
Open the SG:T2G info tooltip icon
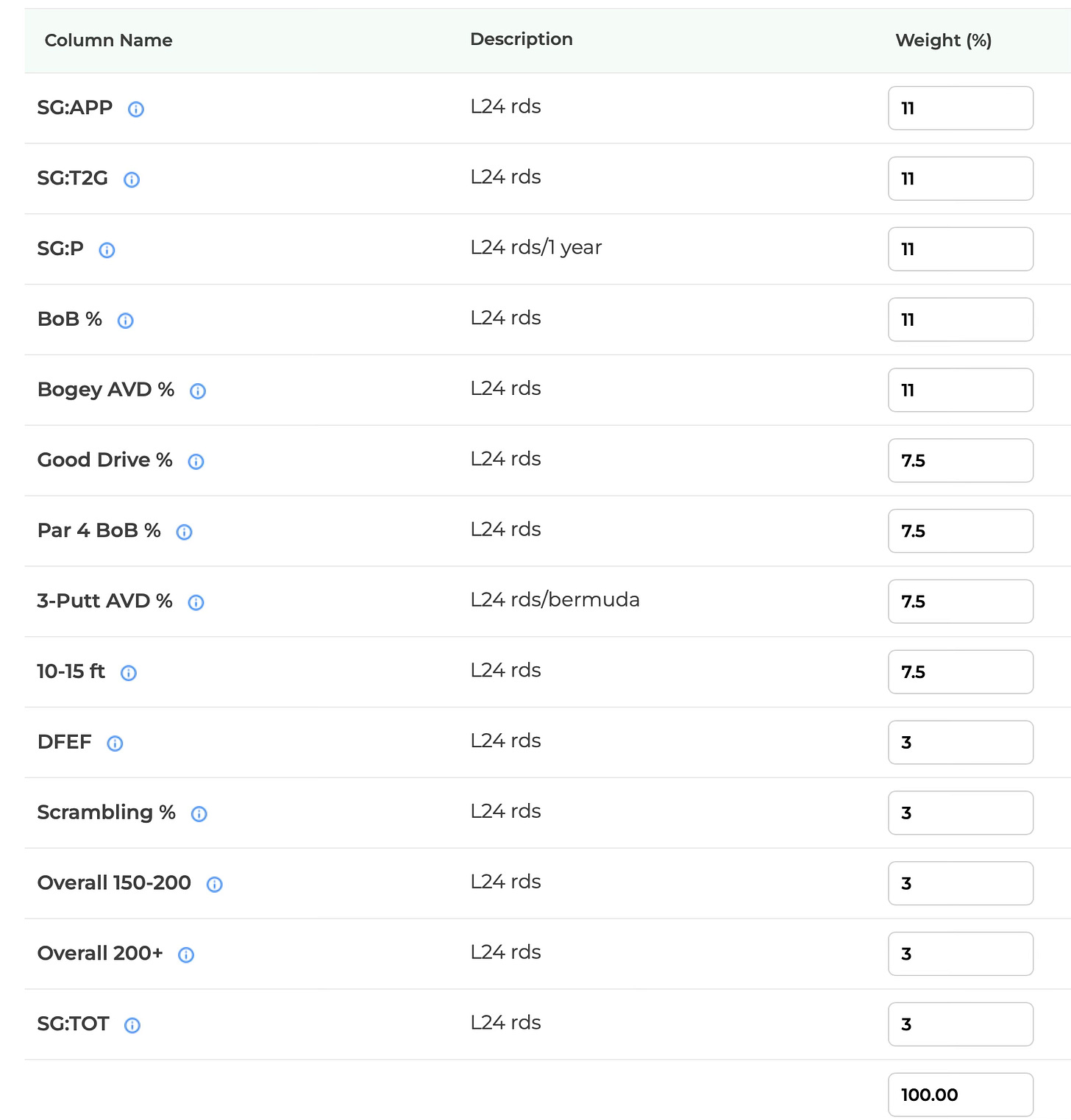132,179
